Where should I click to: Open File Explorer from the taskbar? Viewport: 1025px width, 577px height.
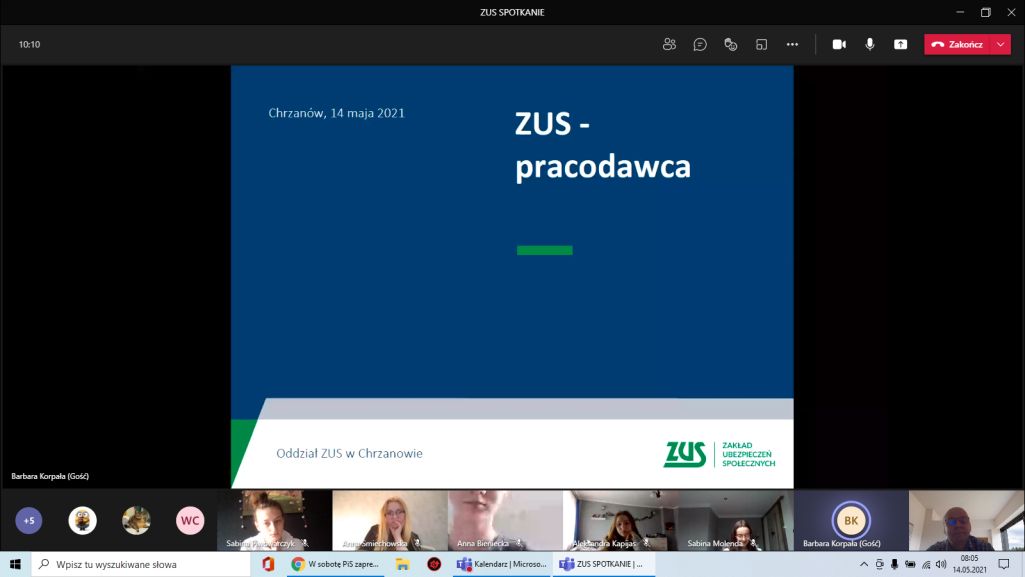(x=402, y=564)
